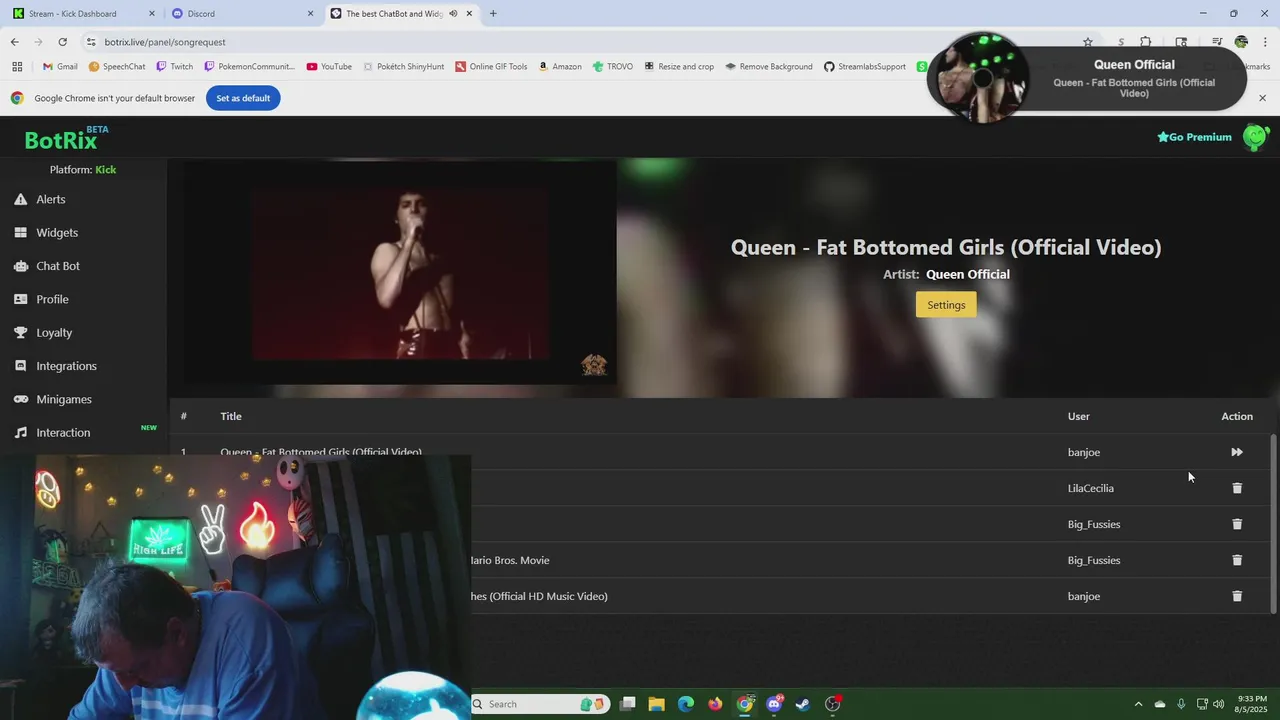The image size is (1280, 720).
Task: Open OBS Studio from taskbar
Action: tap(833, 704)
